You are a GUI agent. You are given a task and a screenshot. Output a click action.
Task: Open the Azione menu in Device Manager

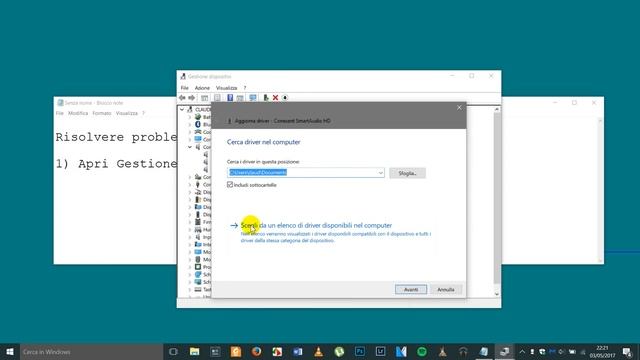202,88
